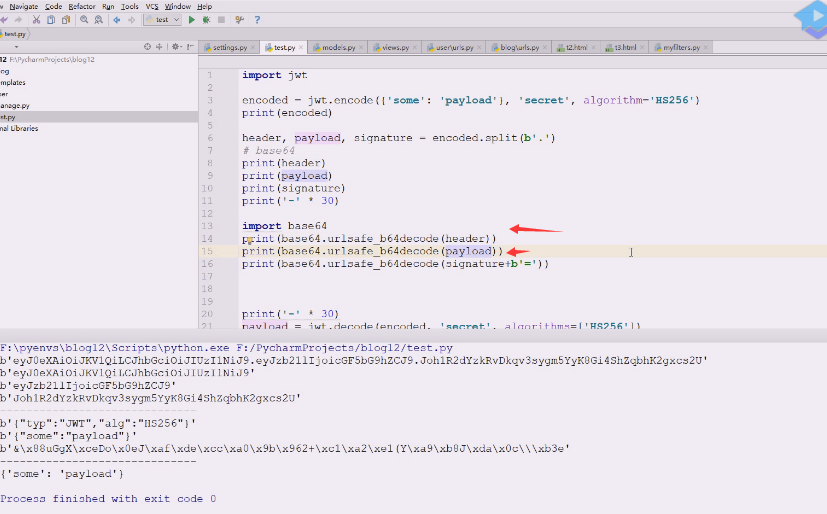The width and height of the screenshot is (827, 514).
Task: Close the test.py tab
Action: 301,47
